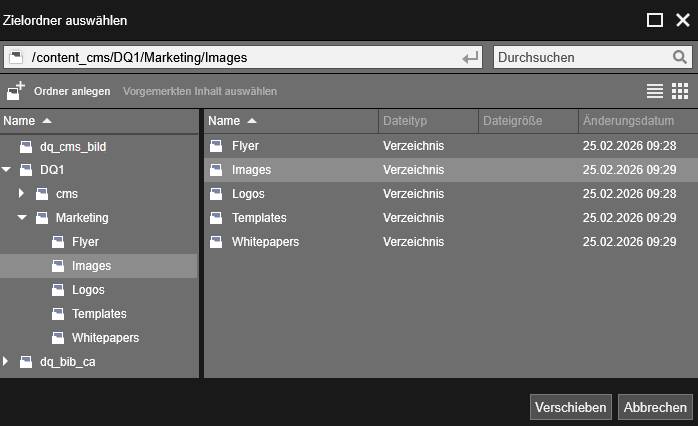Click dq_cms_bild folder icon in tree
This screenshot has height=426, width=698.
(25, 146)
